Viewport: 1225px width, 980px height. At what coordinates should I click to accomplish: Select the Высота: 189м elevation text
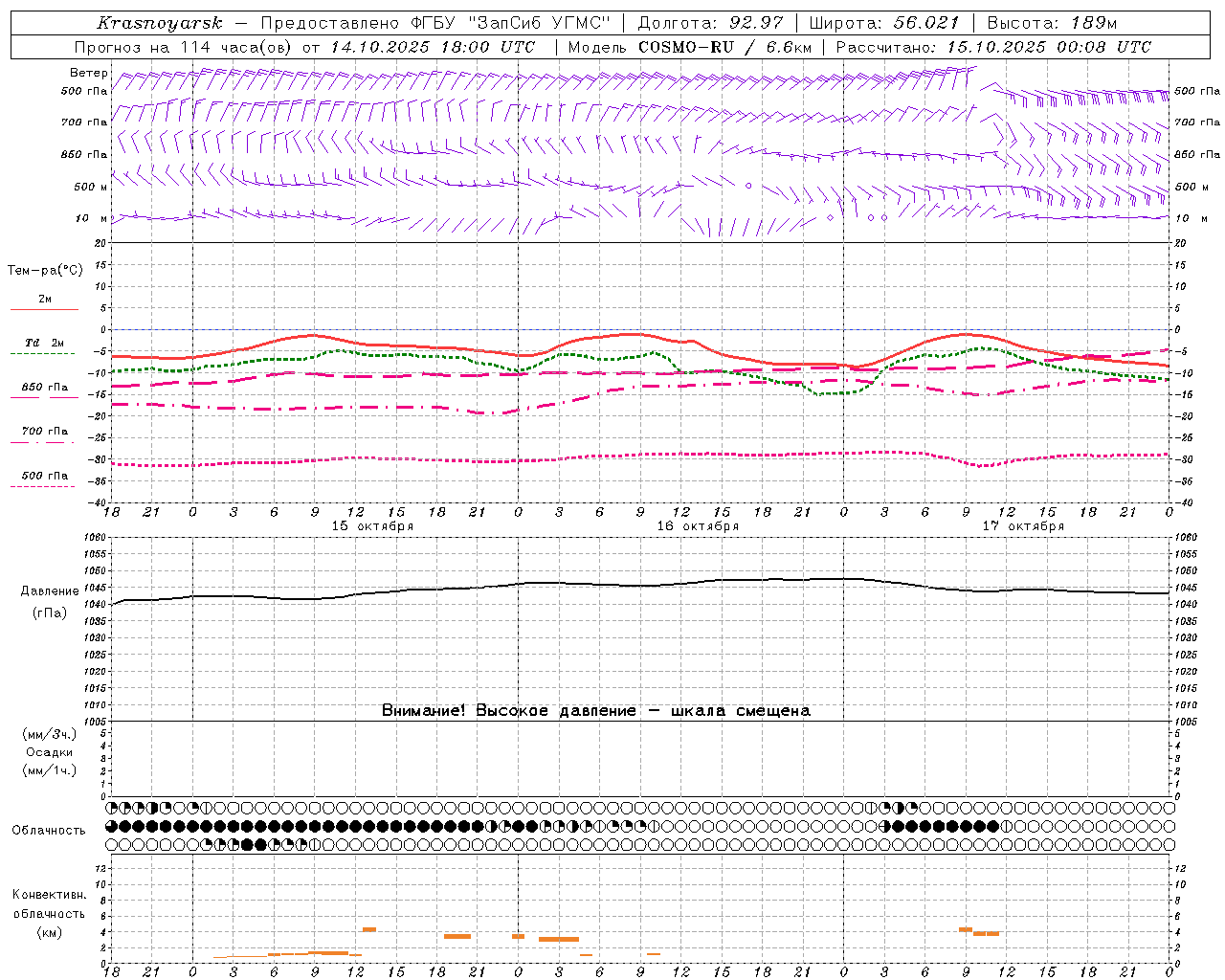point(1052,23)
